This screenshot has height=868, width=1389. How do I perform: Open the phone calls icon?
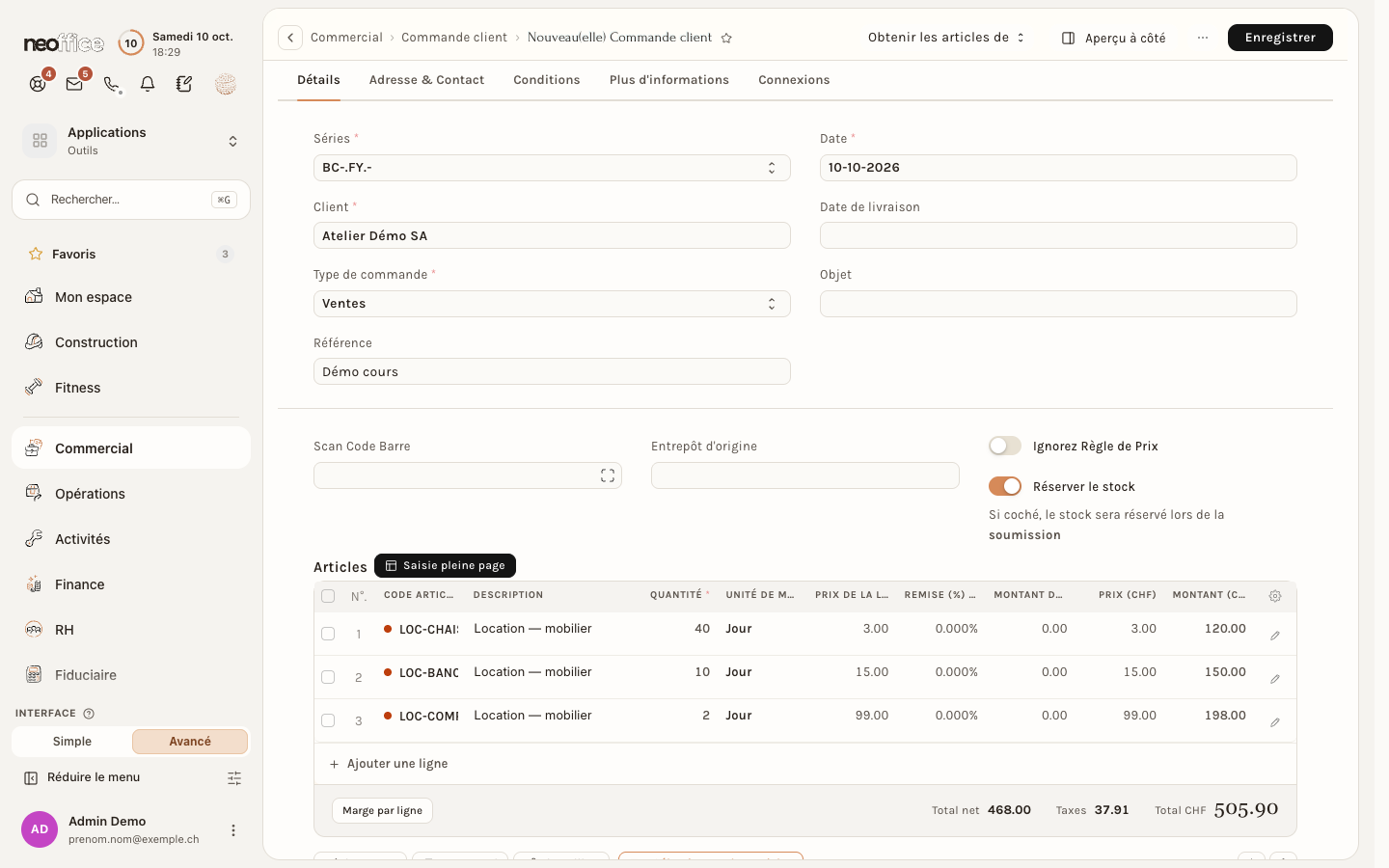(x=111, y=84)
